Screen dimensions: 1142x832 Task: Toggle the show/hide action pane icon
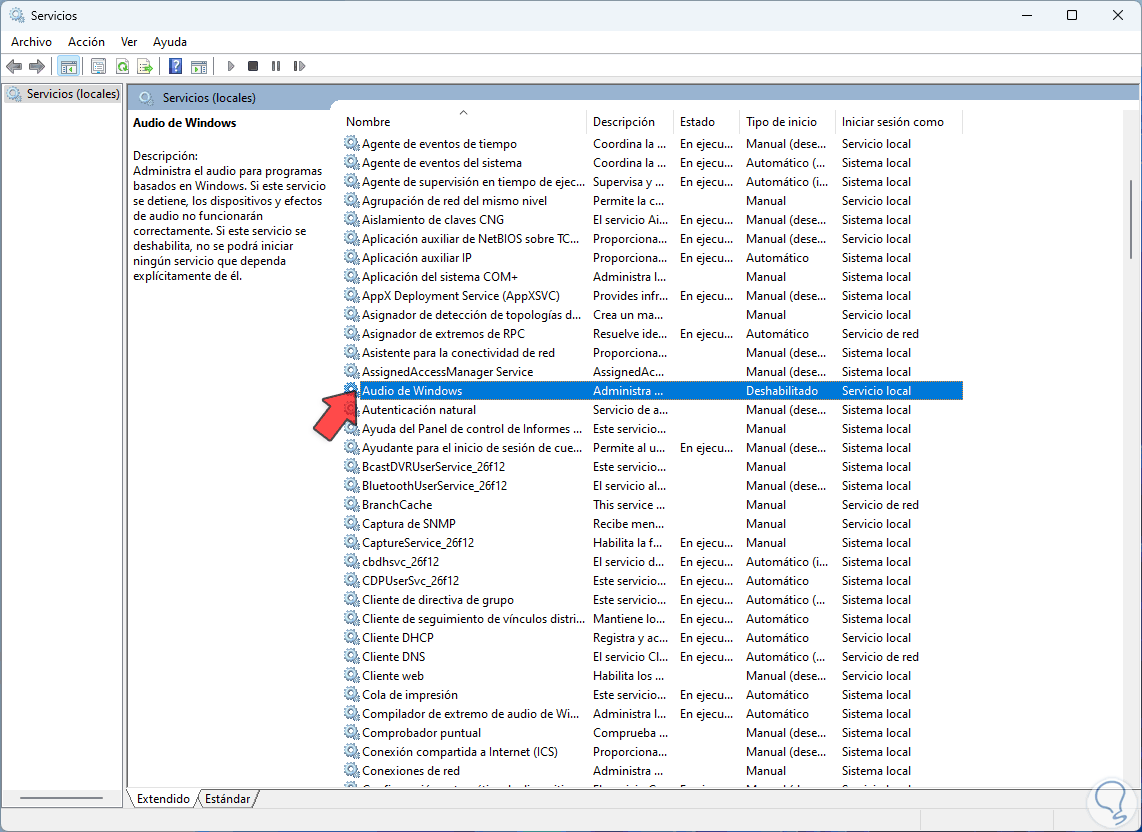pos(199,66)
